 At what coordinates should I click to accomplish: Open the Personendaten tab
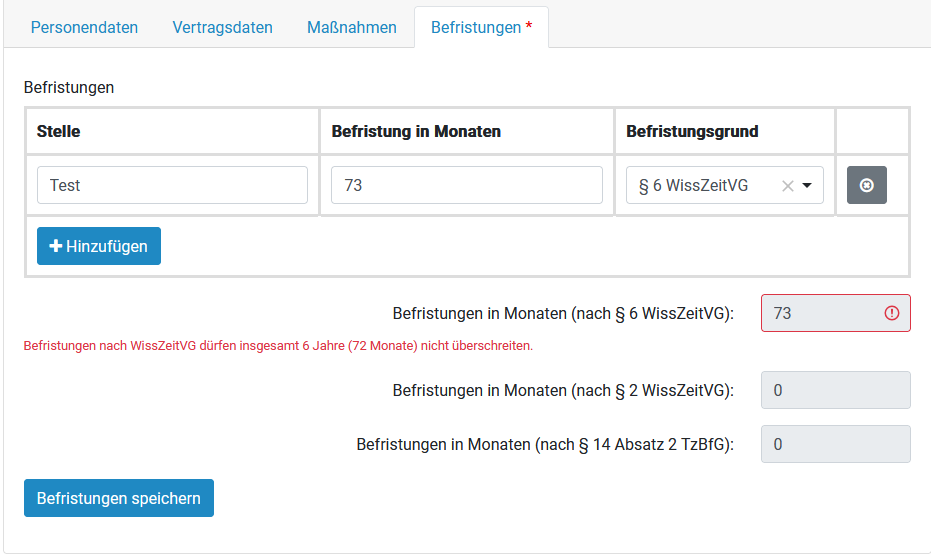tap(84, 27)
